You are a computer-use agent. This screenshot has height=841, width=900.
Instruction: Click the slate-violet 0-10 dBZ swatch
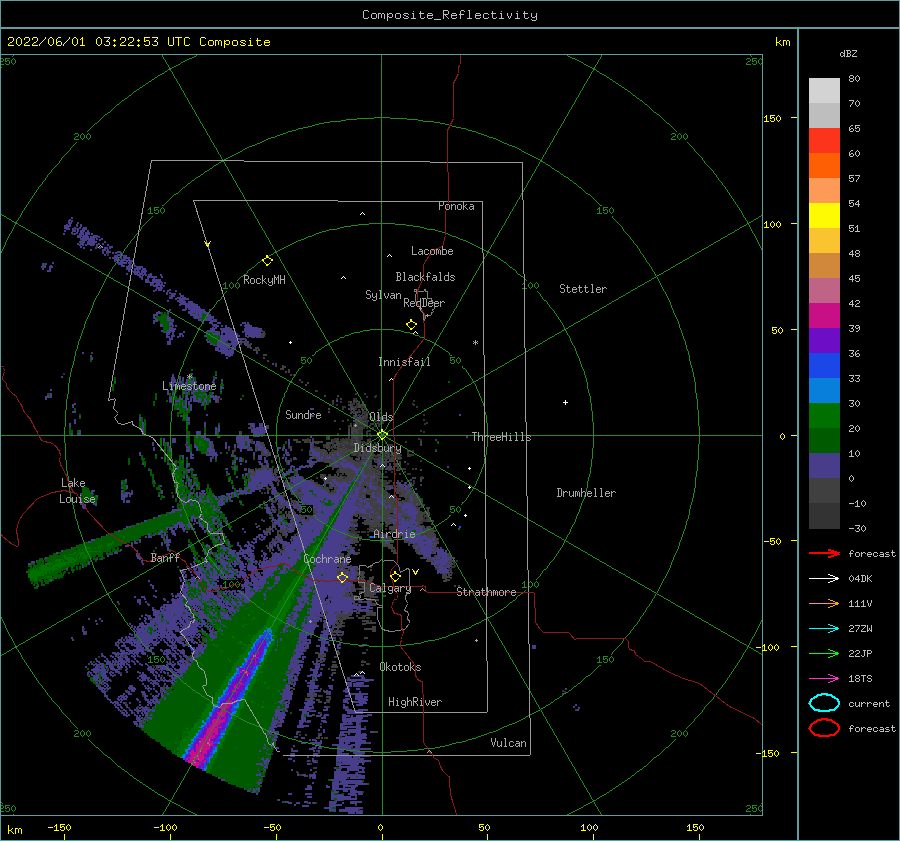(x=824, y=466)
